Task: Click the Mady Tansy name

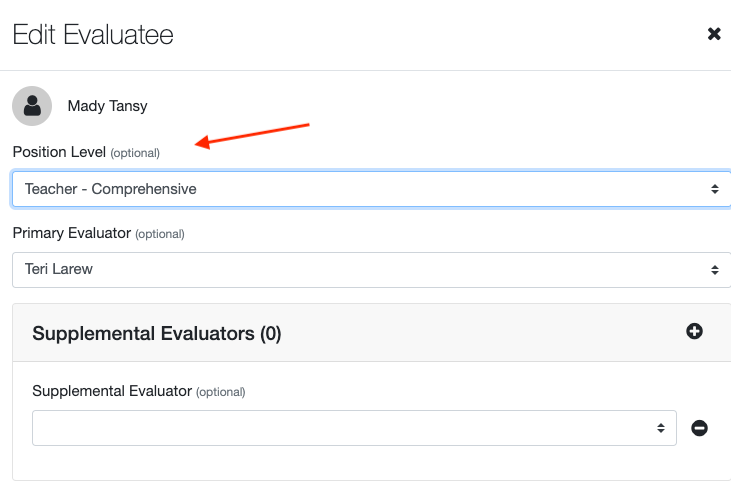Action: (107, 106)
